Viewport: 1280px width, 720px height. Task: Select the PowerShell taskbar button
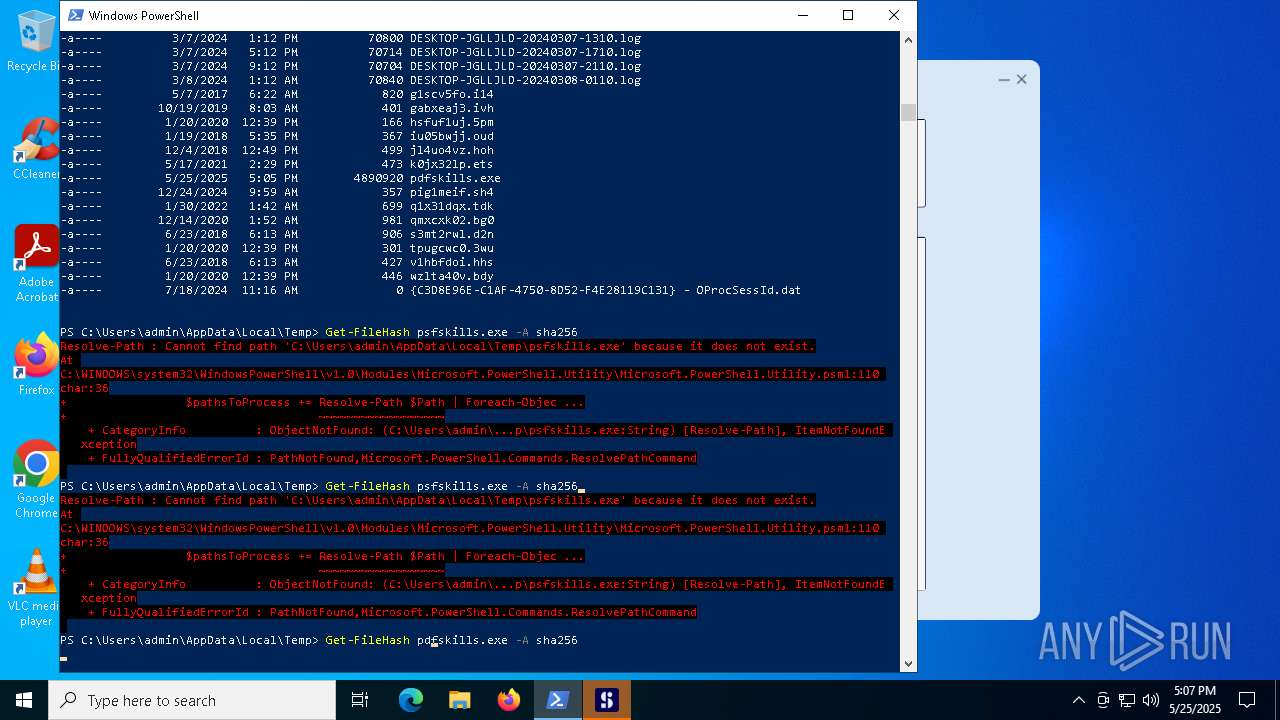557,700
